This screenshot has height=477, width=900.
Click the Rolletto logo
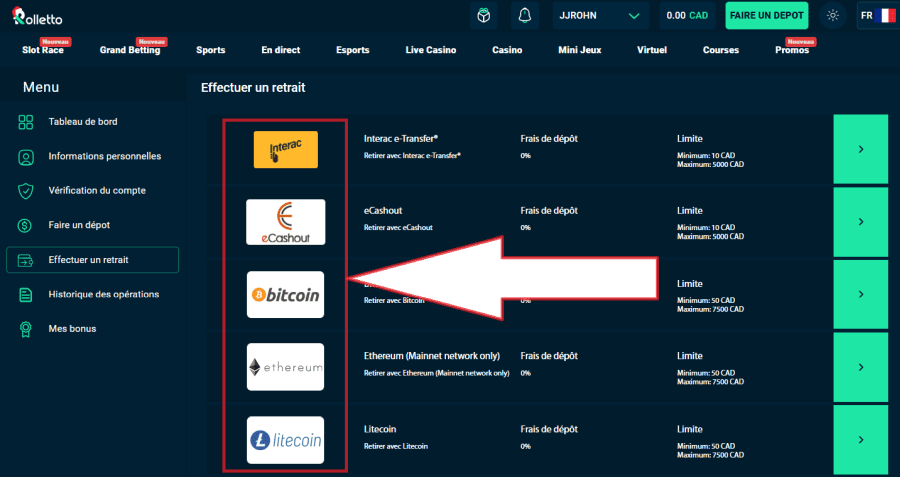click(x=37, y=16)
